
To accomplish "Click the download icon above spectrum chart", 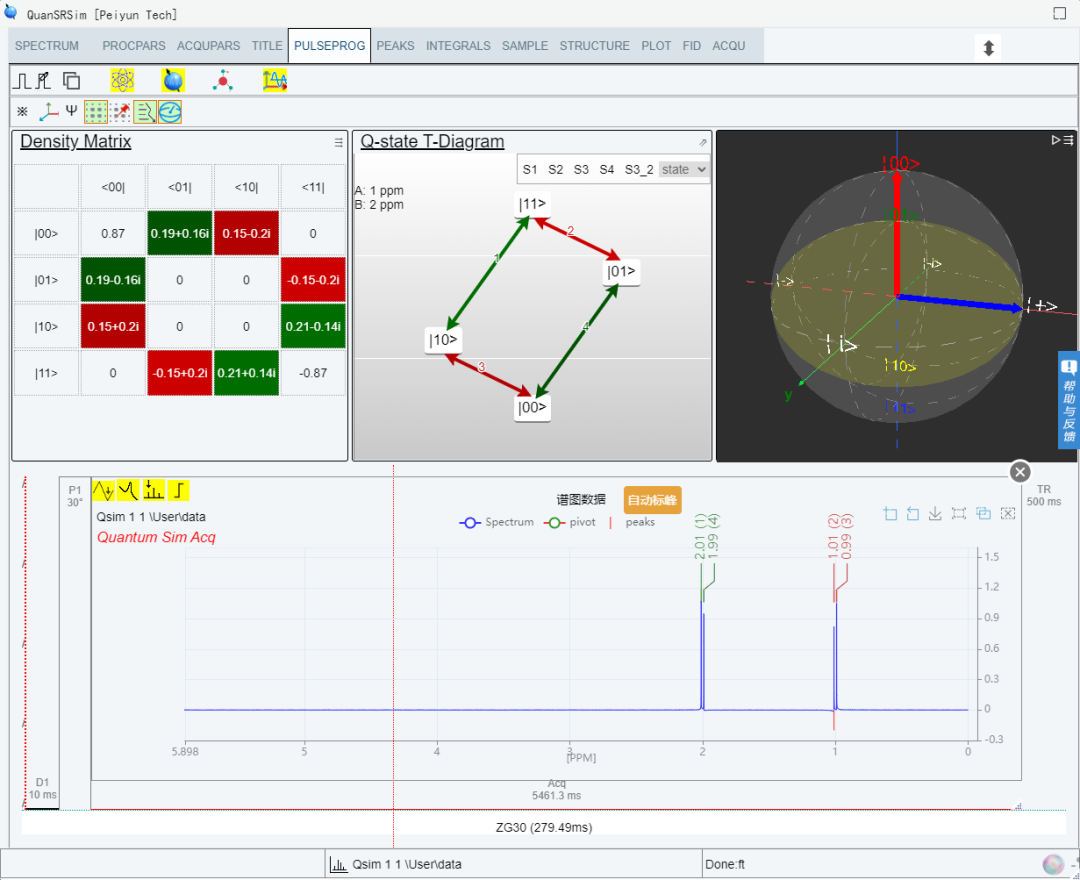I will click(935, 514).
